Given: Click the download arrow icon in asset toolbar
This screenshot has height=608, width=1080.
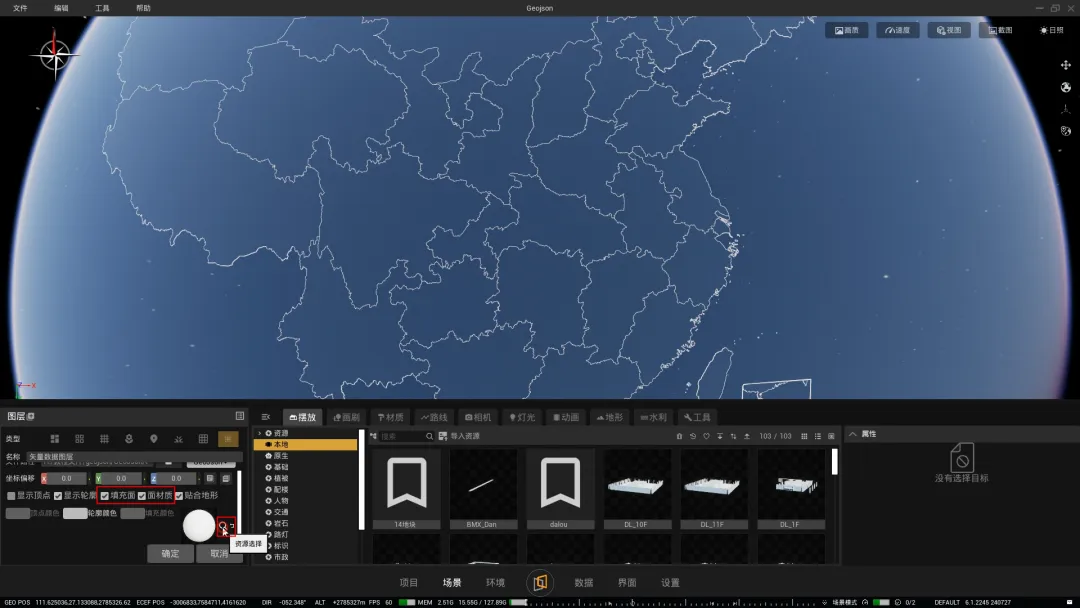Looking at the screenshot, I should pyautogui.click(x=720, y=436).
